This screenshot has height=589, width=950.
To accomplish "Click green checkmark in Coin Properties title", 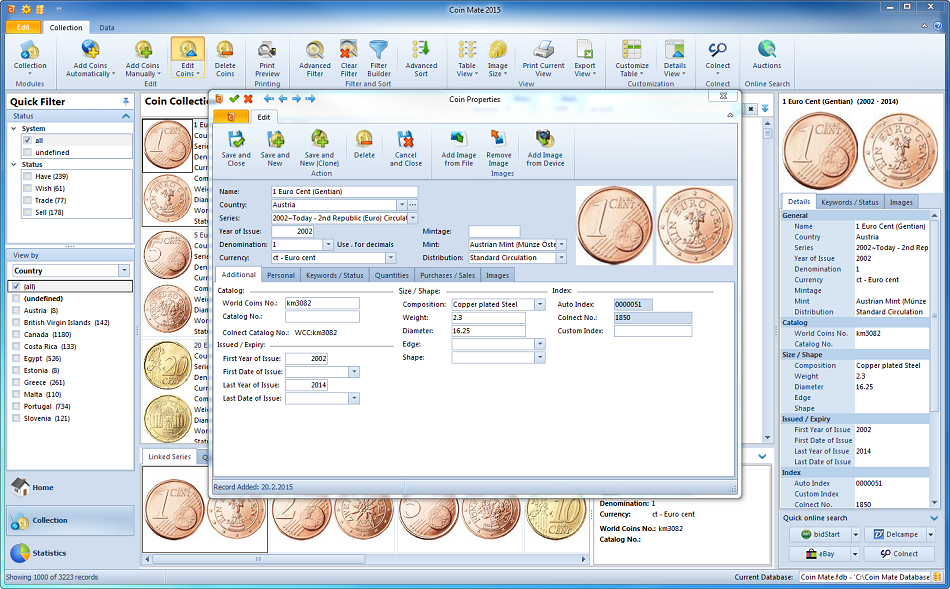I will [x=234, y=99].
